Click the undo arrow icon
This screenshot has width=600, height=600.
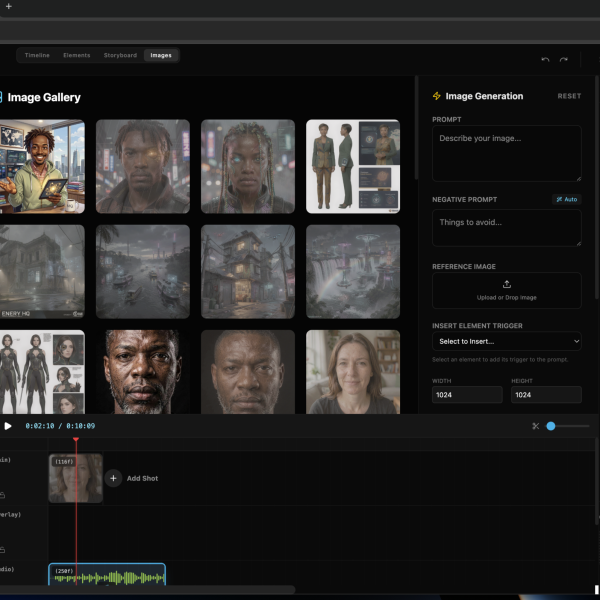pos(545,59)
